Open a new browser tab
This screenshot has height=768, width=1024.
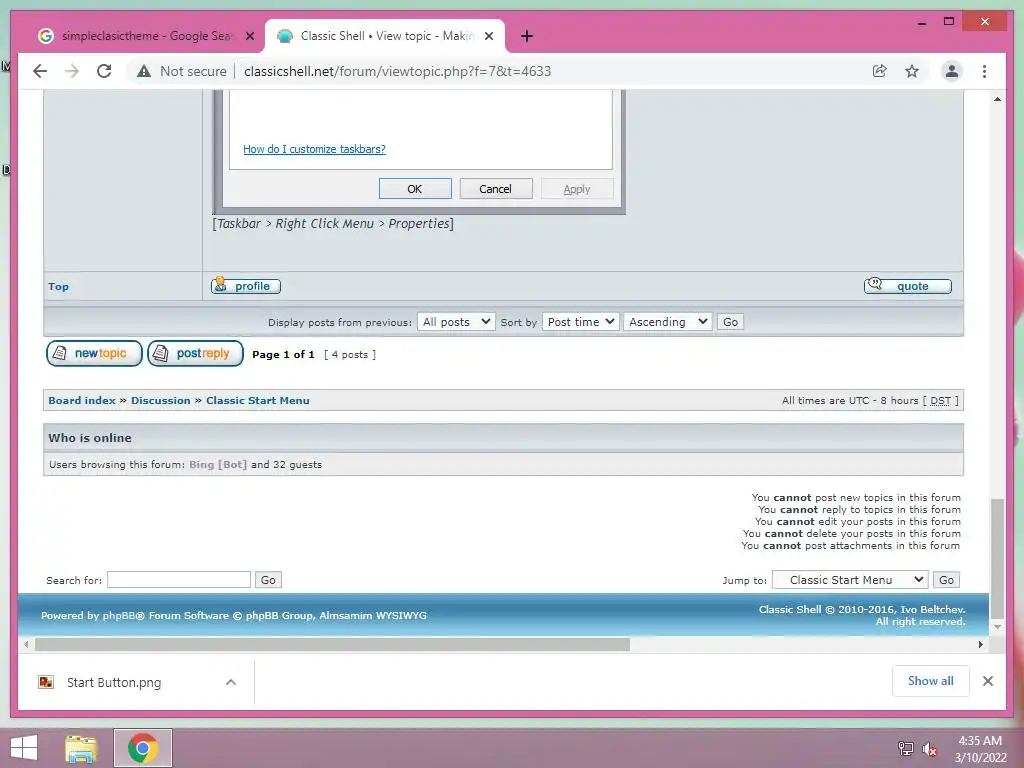pyautogui.click(x=527, y=36)
